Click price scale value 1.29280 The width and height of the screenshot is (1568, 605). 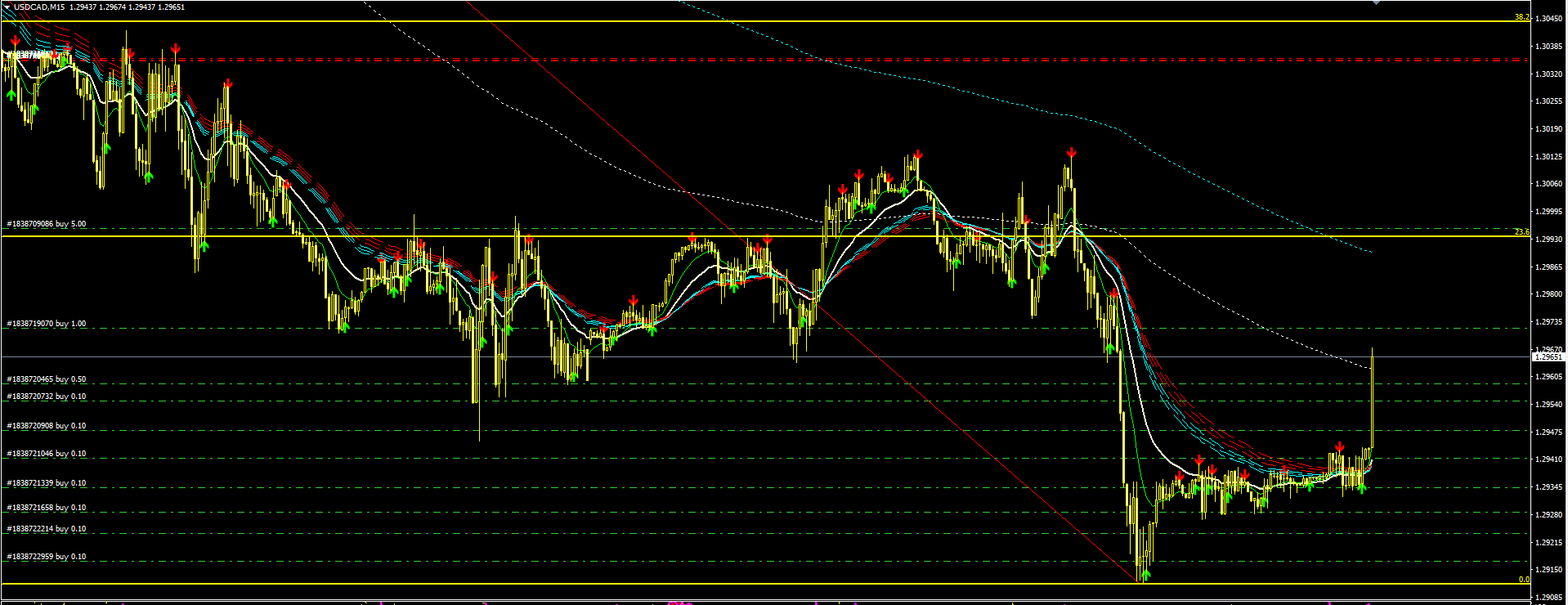point(1550,515)
